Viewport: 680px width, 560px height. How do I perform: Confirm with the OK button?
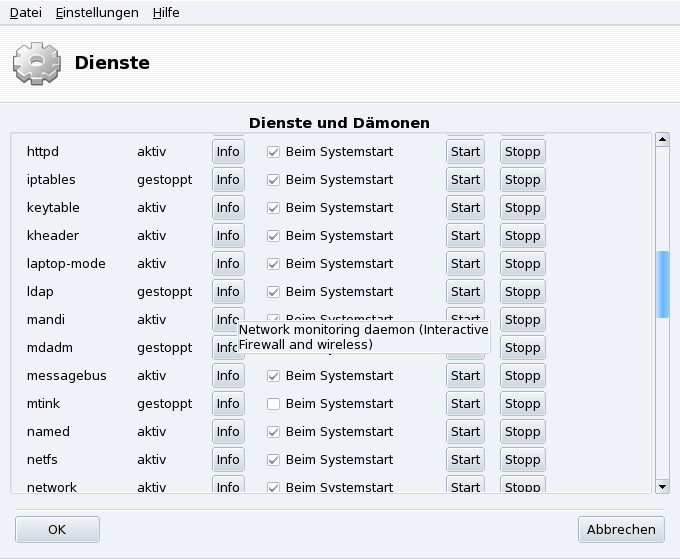(x=57, y=529)
